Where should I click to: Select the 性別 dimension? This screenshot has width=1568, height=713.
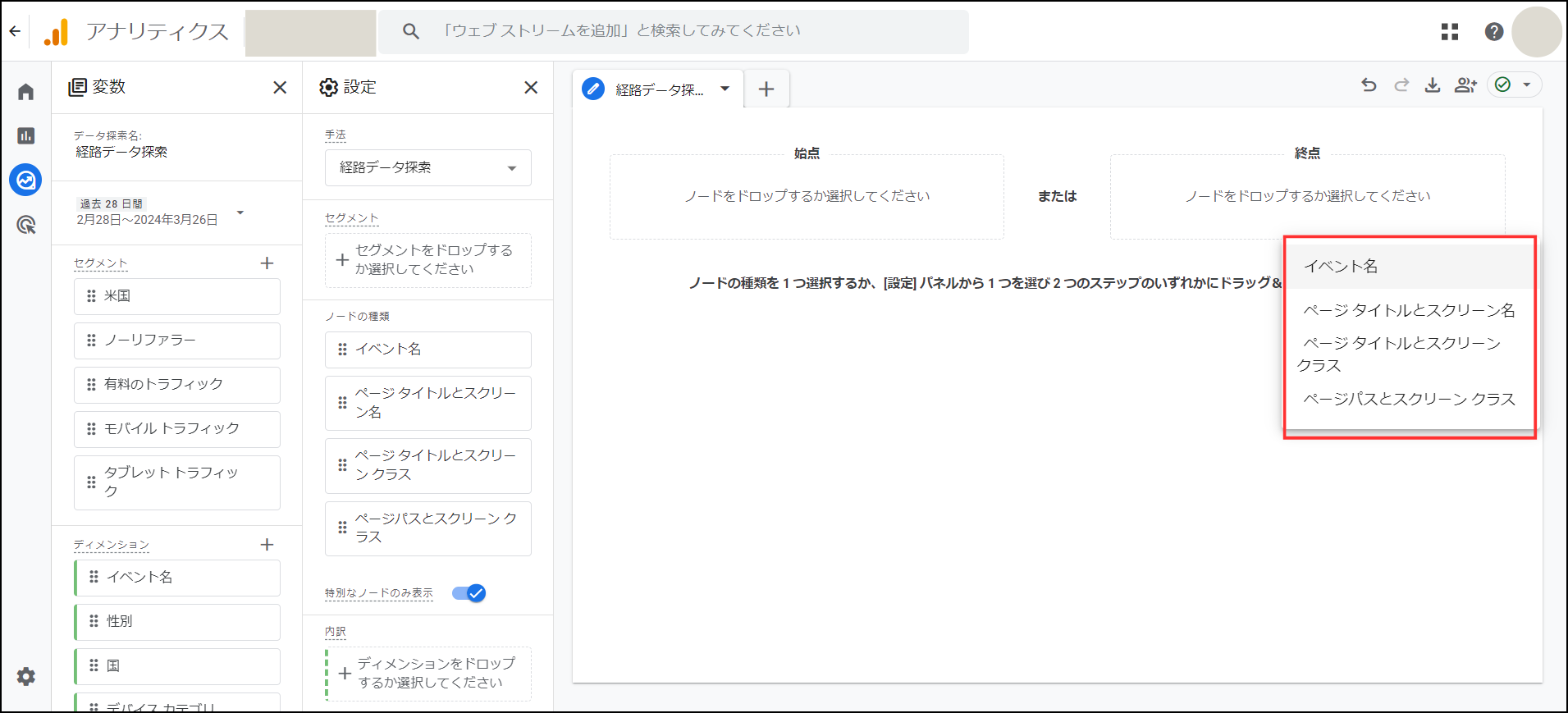tap(177, 622)
